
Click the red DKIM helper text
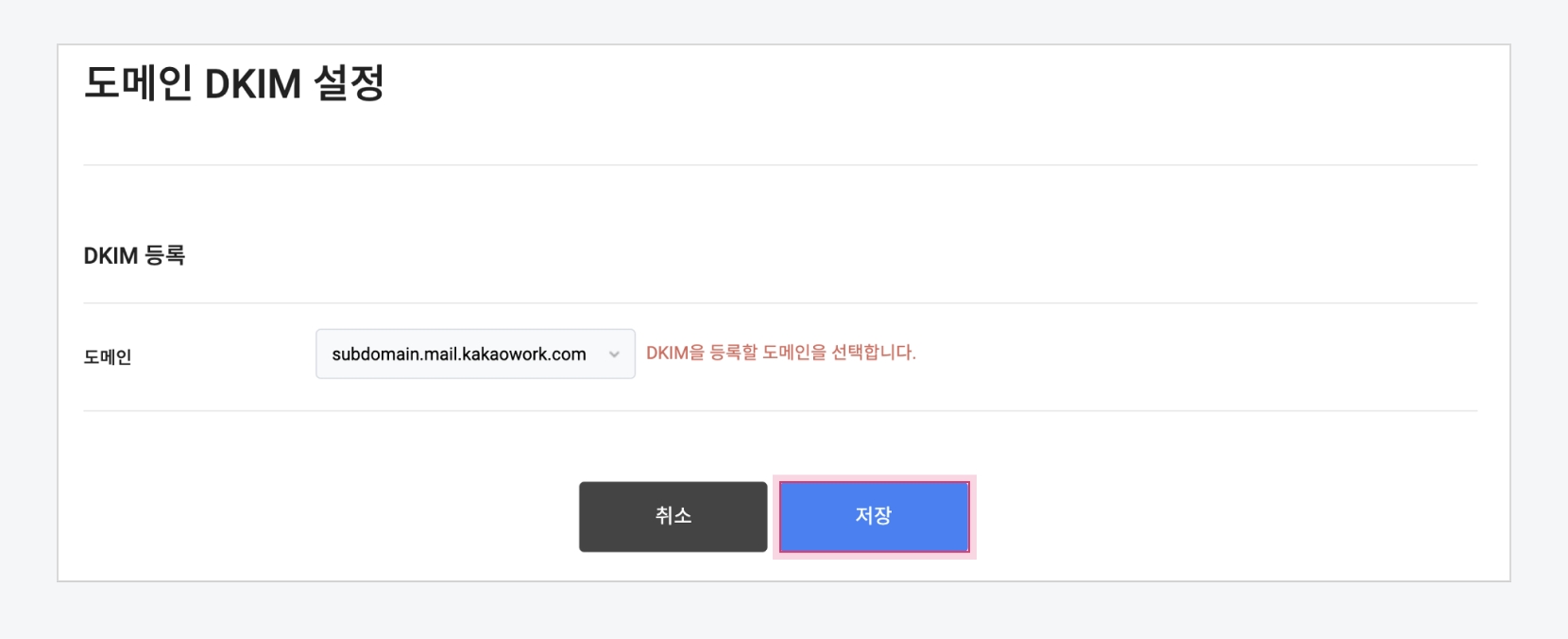[780, 353]
